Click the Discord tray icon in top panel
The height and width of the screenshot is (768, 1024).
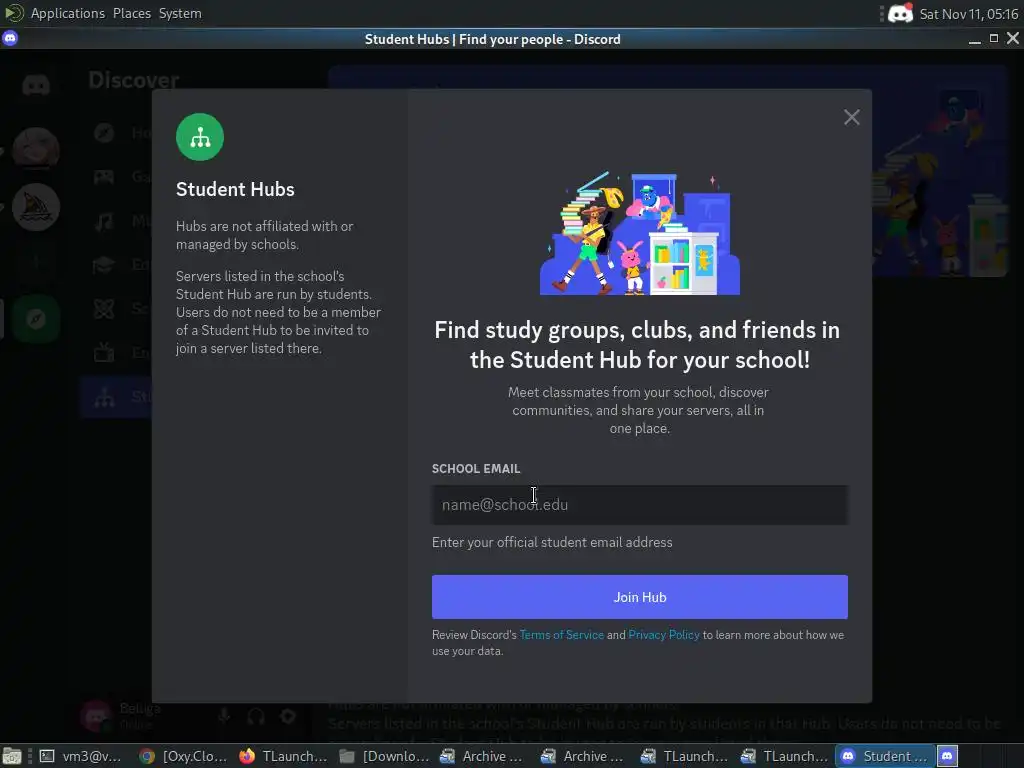pos(901,14)
